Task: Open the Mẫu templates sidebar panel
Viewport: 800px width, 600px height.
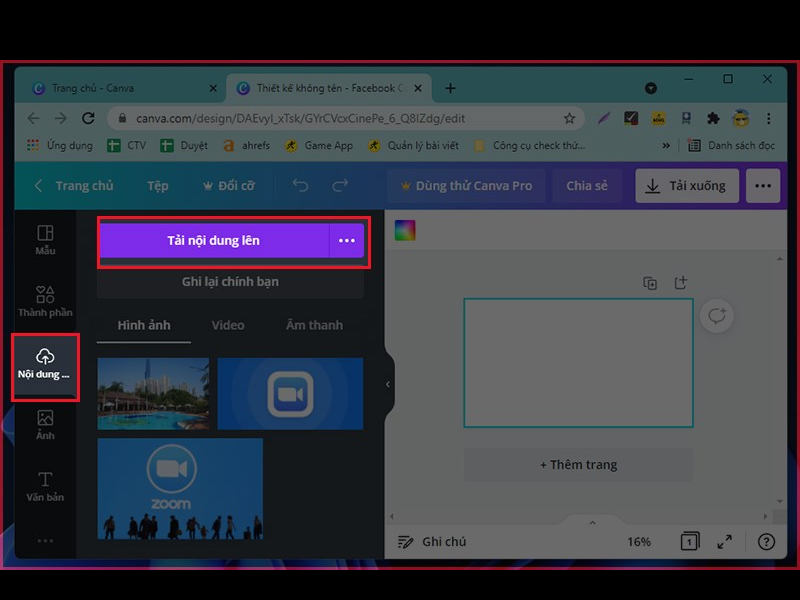Action: (45, 240)
